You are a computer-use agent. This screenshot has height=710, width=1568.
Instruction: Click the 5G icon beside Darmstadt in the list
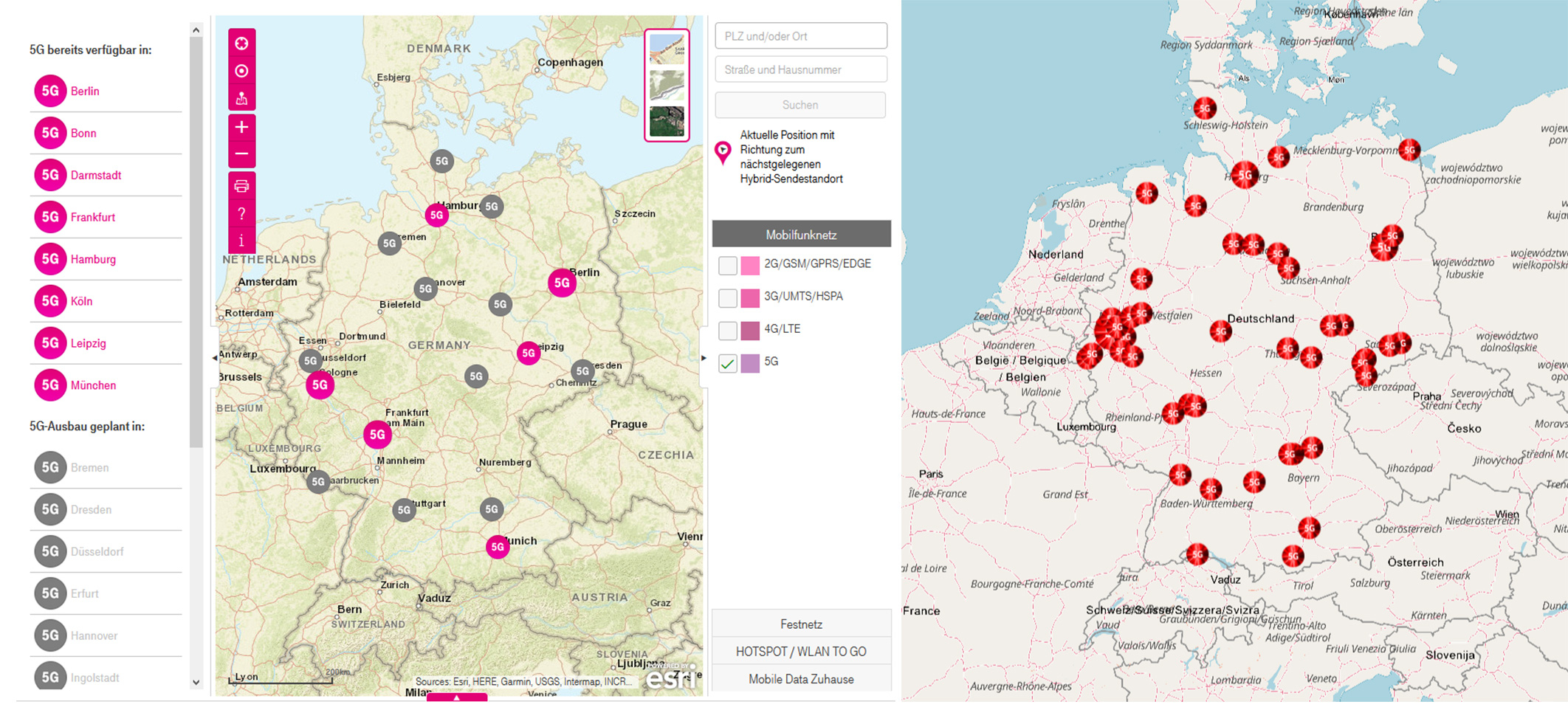[50, 175]
